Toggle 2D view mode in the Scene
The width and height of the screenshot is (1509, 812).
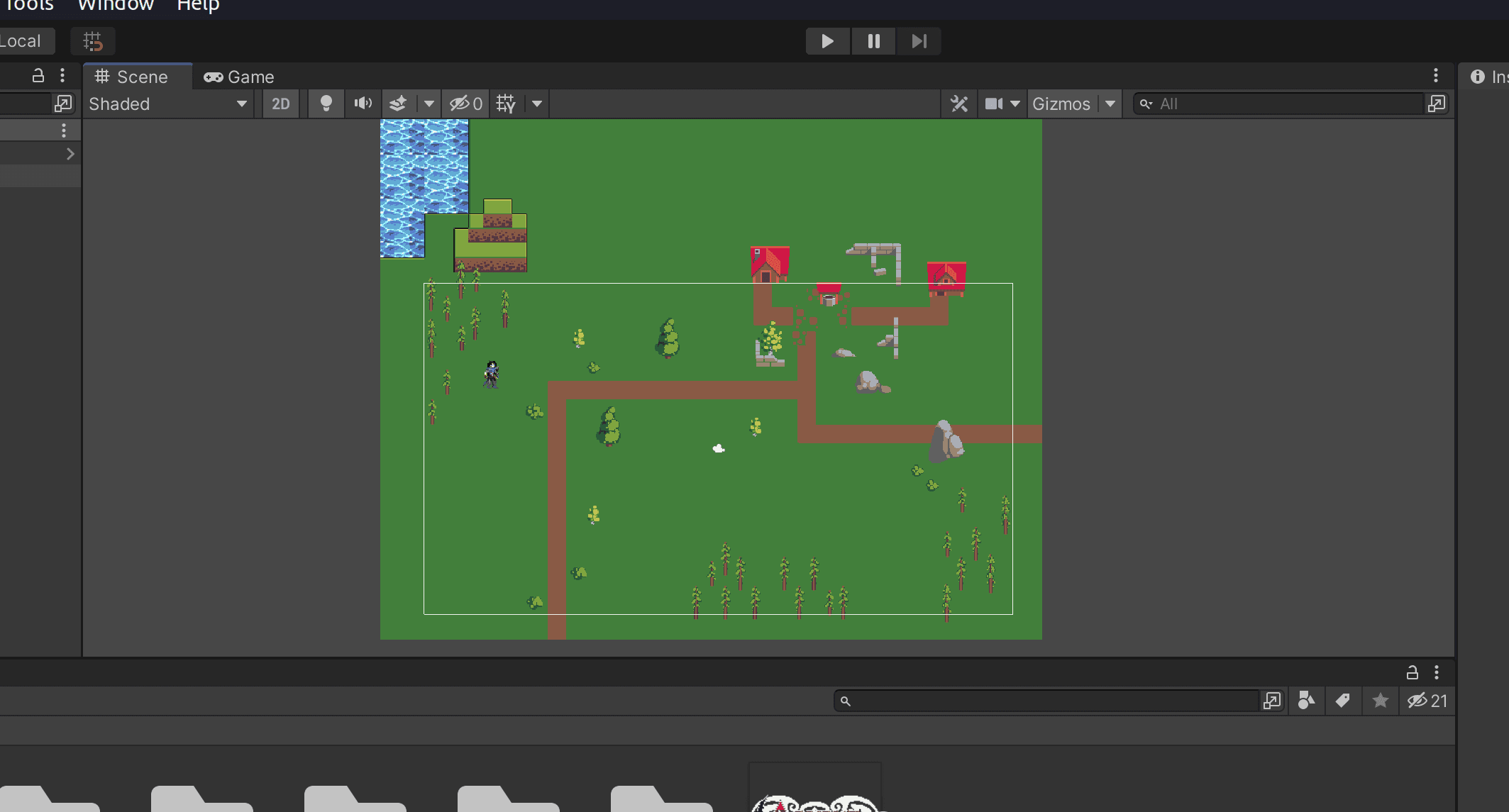(x=280, y=104)
